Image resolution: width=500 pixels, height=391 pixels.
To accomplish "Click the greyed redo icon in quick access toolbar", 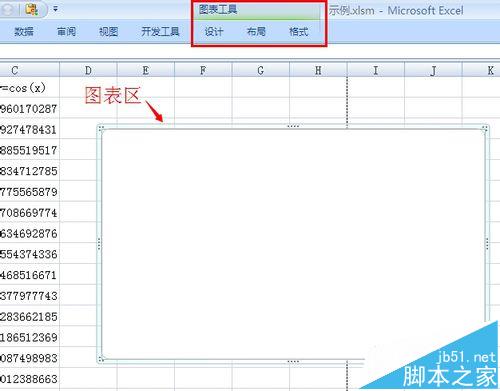I will click(x=8, y=9).
